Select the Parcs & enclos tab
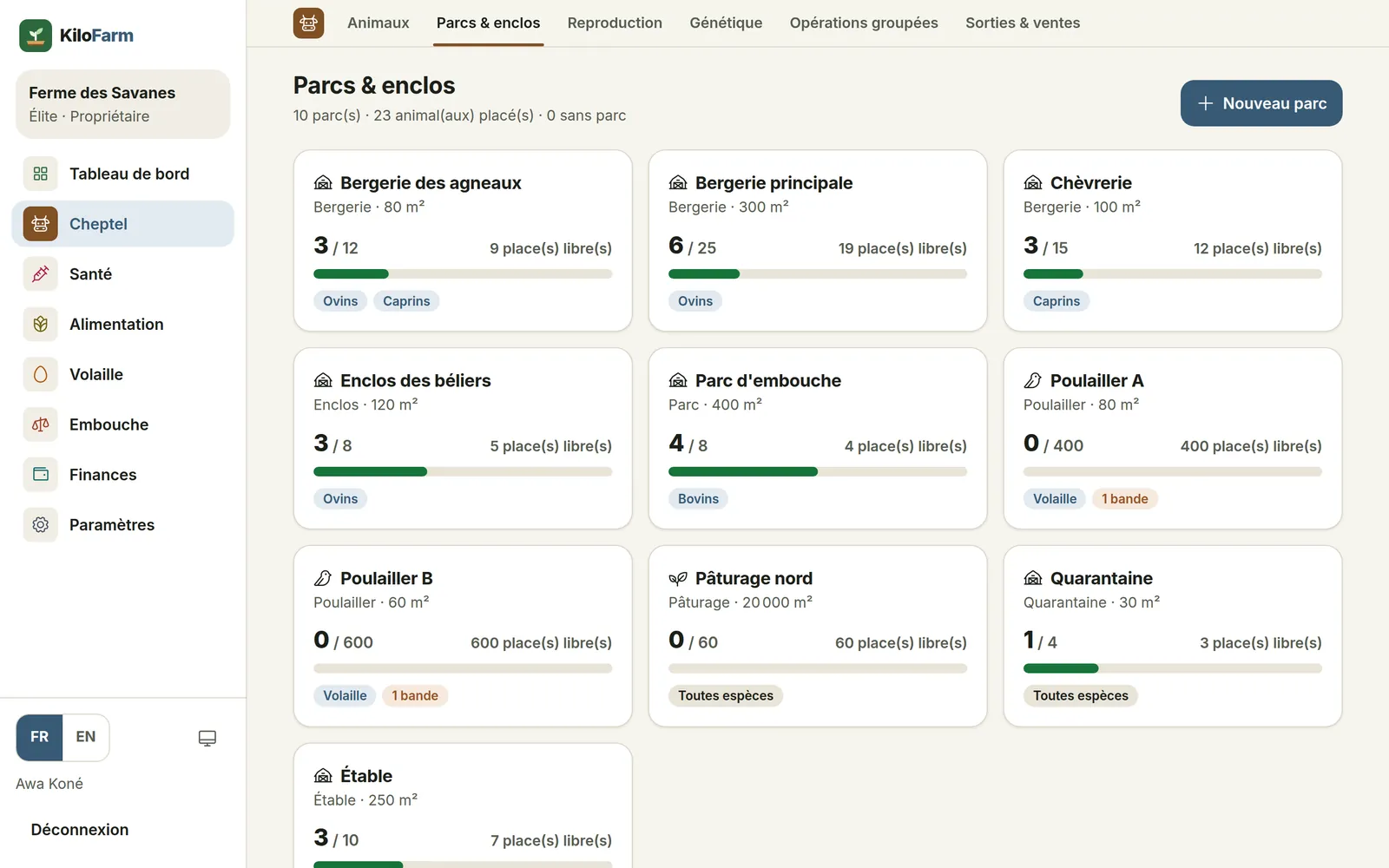 pyautogui.click(x=488, y=23)
